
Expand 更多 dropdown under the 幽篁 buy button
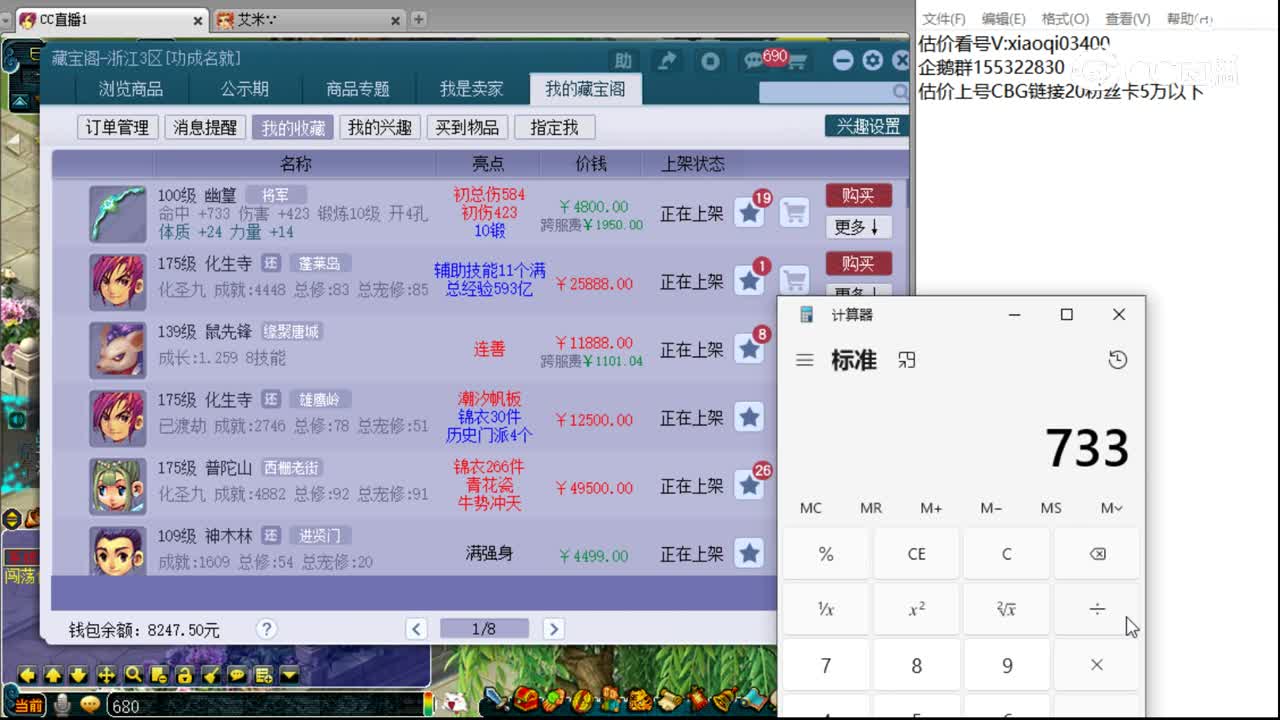(858, 227)
